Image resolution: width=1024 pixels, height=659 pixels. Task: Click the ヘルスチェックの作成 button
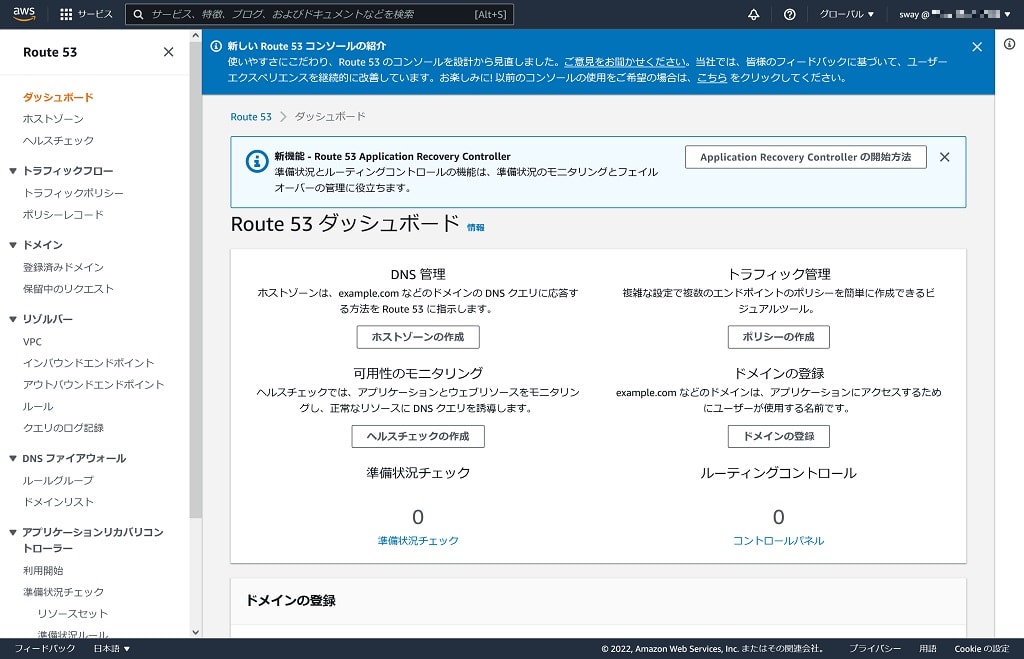(418, 436)
